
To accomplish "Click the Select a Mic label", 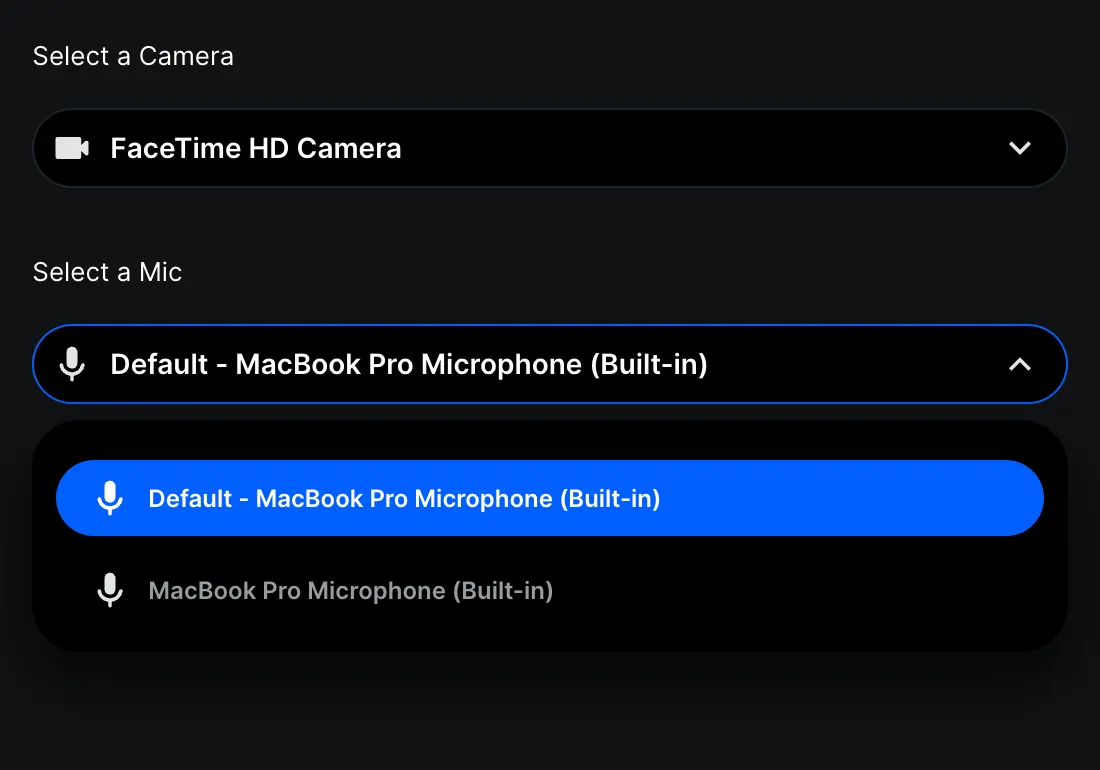I will pyautogui.click(x=107, y=271).
